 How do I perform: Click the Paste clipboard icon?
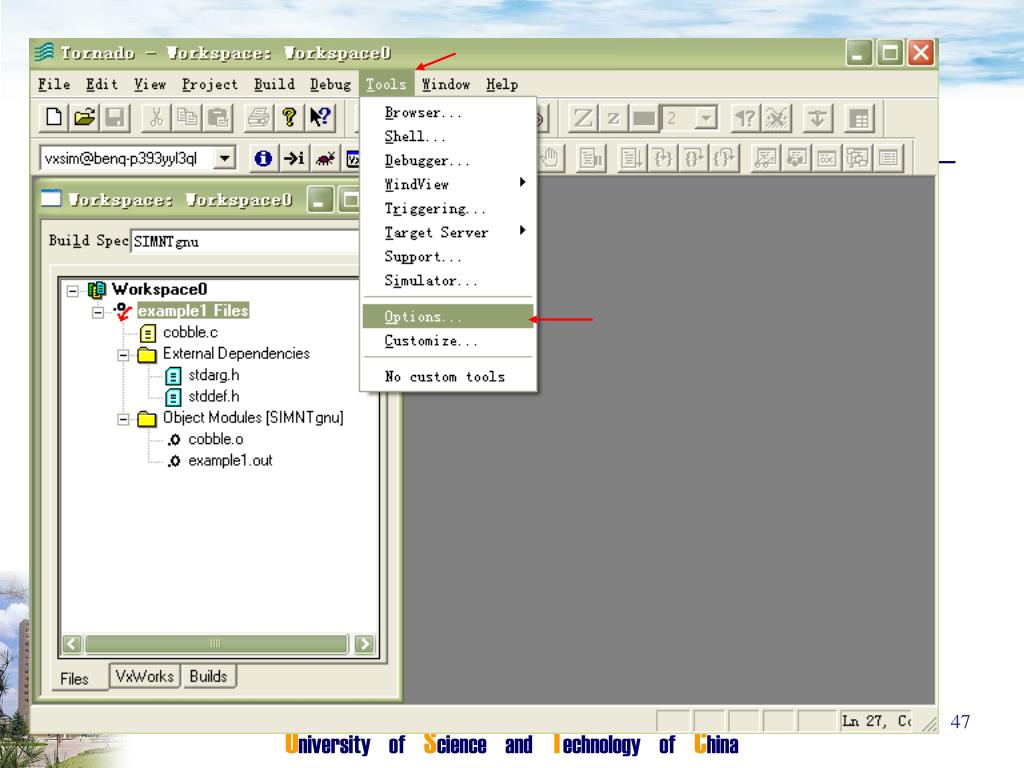point(217,118)
